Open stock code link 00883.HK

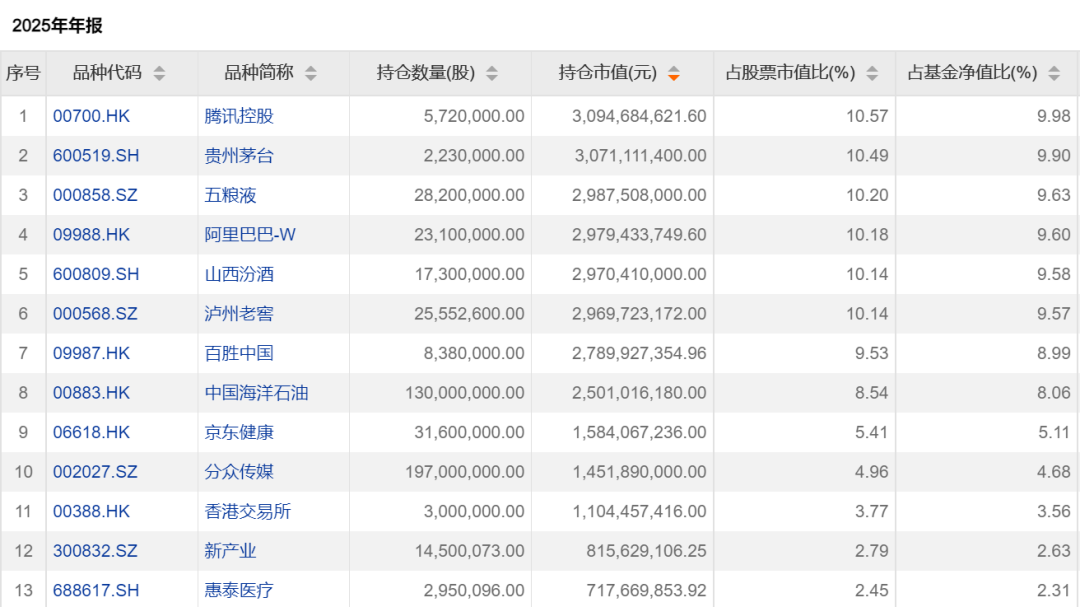(92, 393)
